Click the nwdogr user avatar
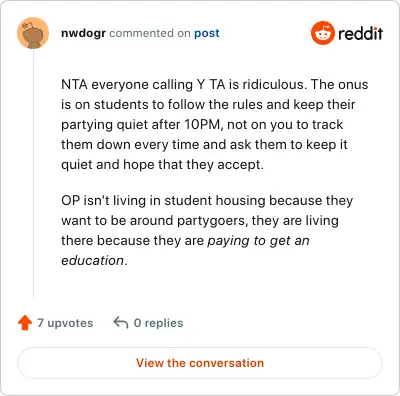This screenshot has width=400, height=396. (33, 33)
